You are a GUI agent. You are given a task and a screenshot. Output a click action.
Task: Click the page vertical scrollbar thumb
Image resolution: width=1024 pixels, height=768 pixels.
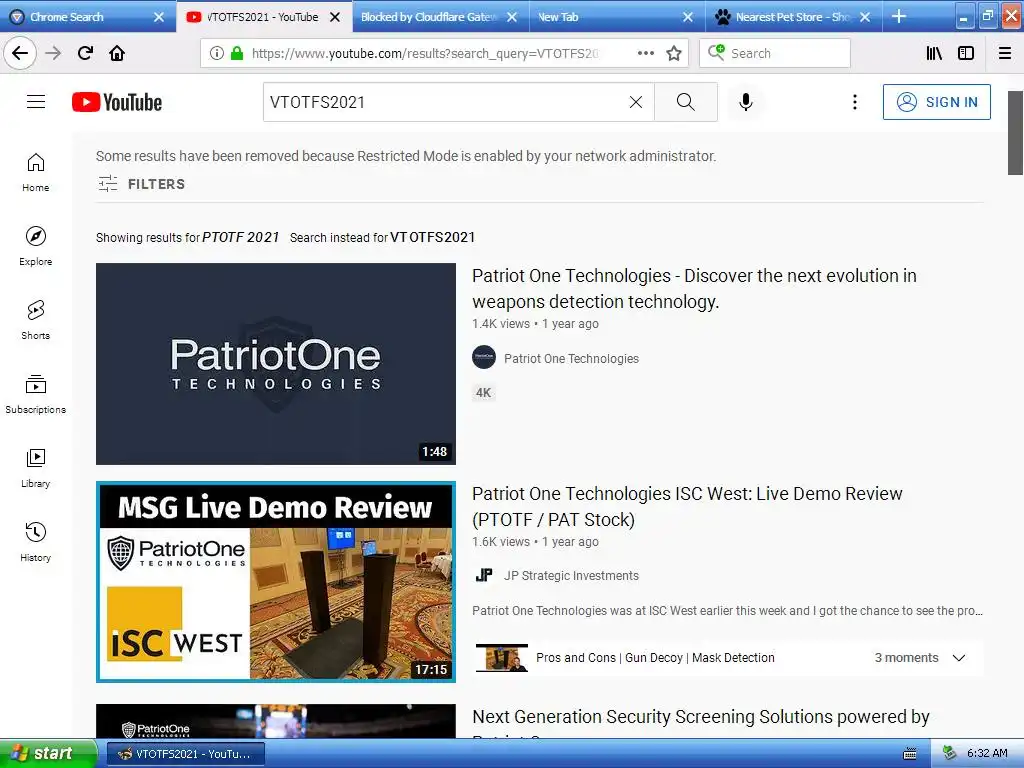(1015, 133)
